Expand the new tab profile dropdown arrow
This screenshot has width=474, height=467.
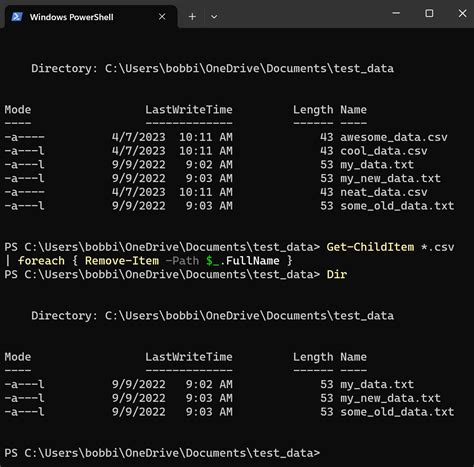[x=214, y=17]
